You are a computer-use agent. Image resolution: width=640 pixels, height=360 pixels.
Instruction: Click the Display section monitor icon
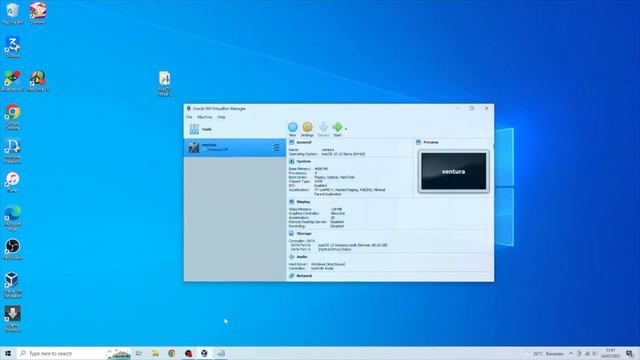pyautogui.click(x=291, y=202)
